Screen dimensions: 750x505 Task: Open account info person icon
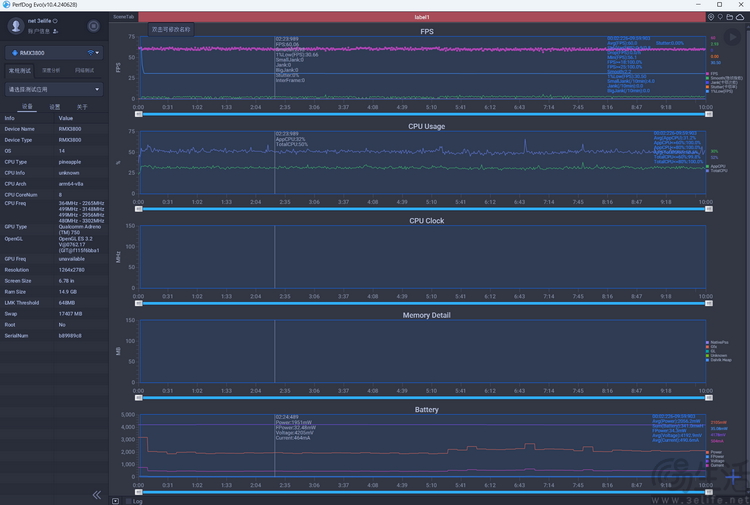(x=55, y=32)
